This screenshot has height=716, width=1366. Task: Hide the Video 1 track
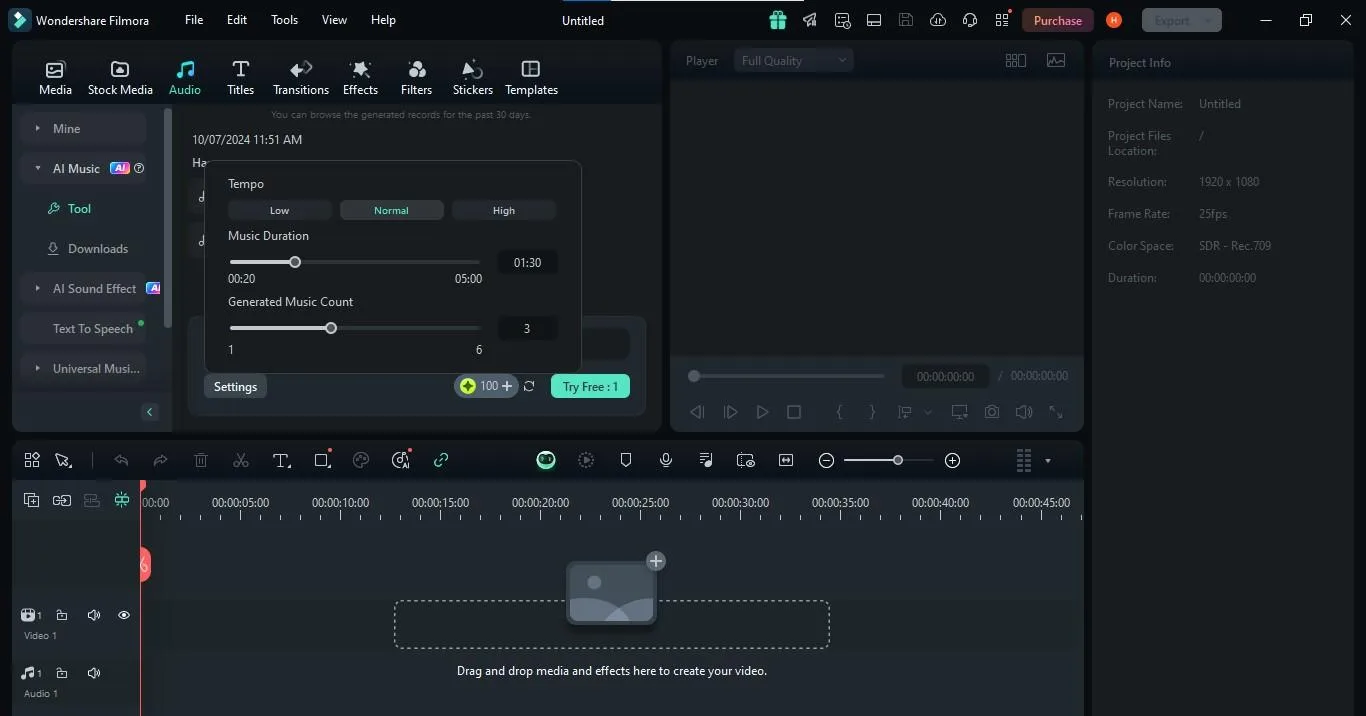point(124,615)
